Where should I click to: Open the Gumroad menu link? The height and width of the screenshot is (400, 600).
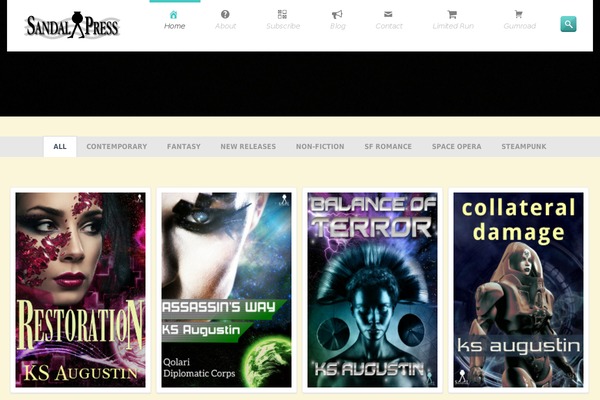(520, 26)
